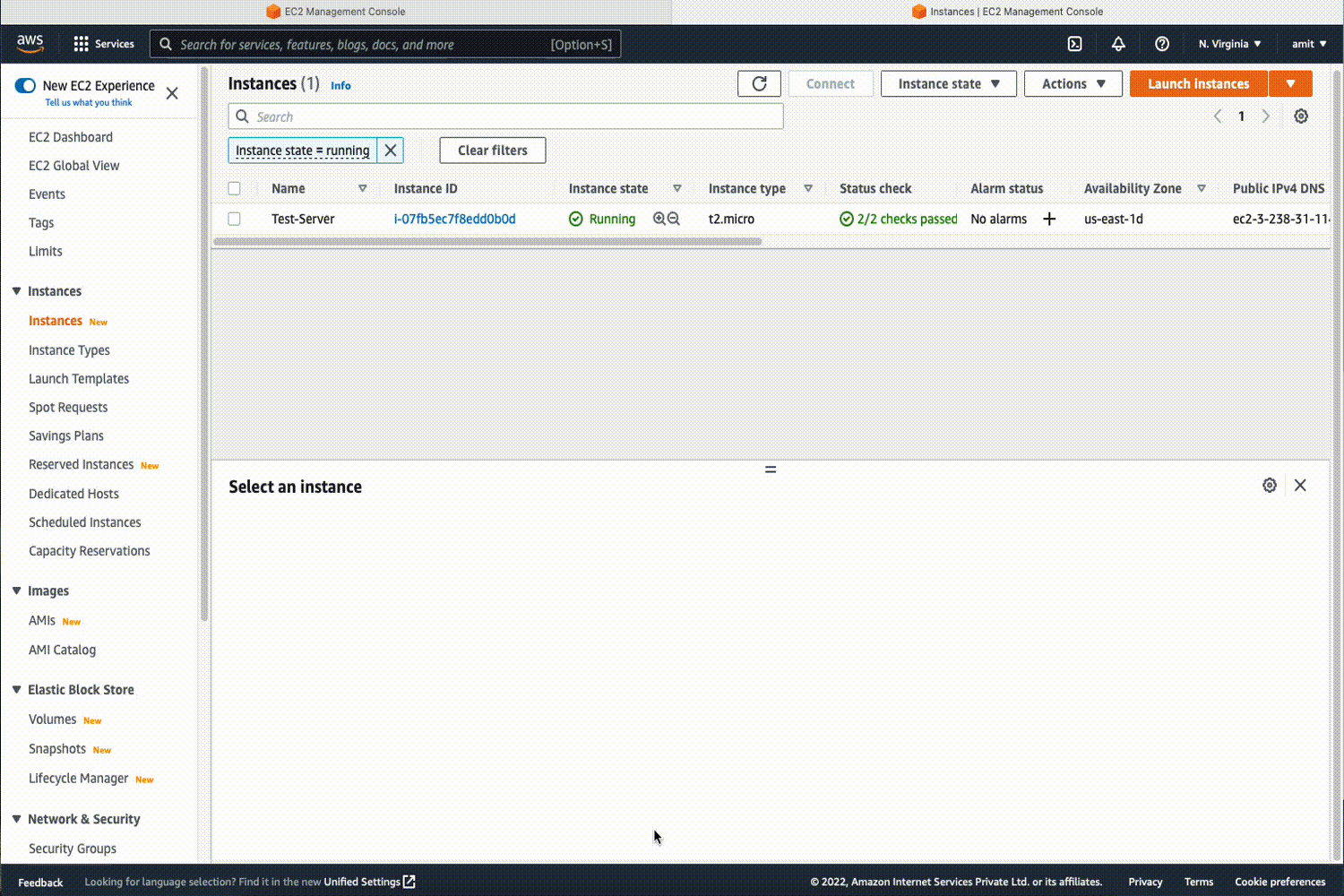Image resolution: width=1344 pixels, height=896 pixels.
Task: Open preferences gear for the instance table
Action: tap(1301, 116)
